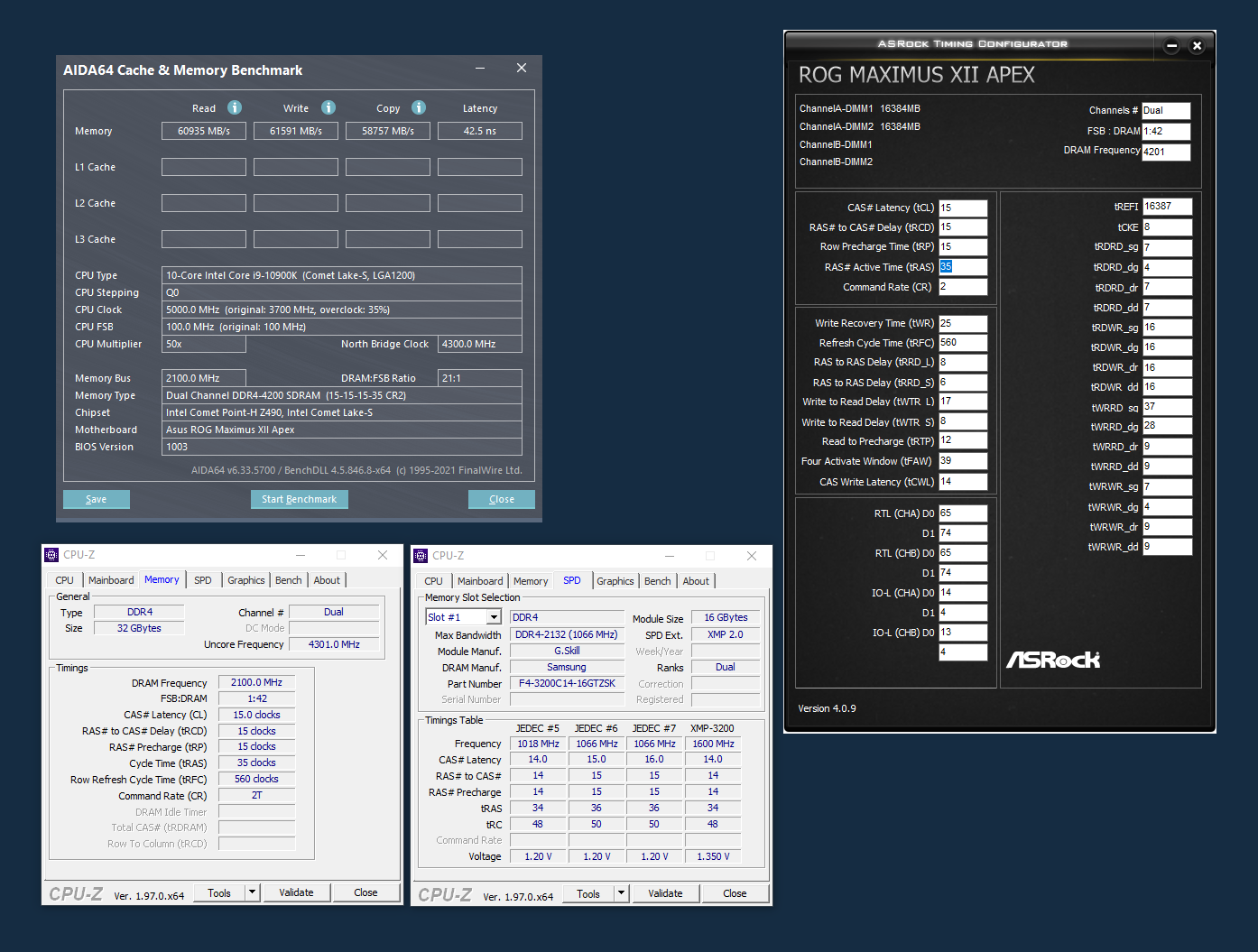Open the Bench tab in CPU-Z Memory window
1258x952 pixels.
coord(289,580)
